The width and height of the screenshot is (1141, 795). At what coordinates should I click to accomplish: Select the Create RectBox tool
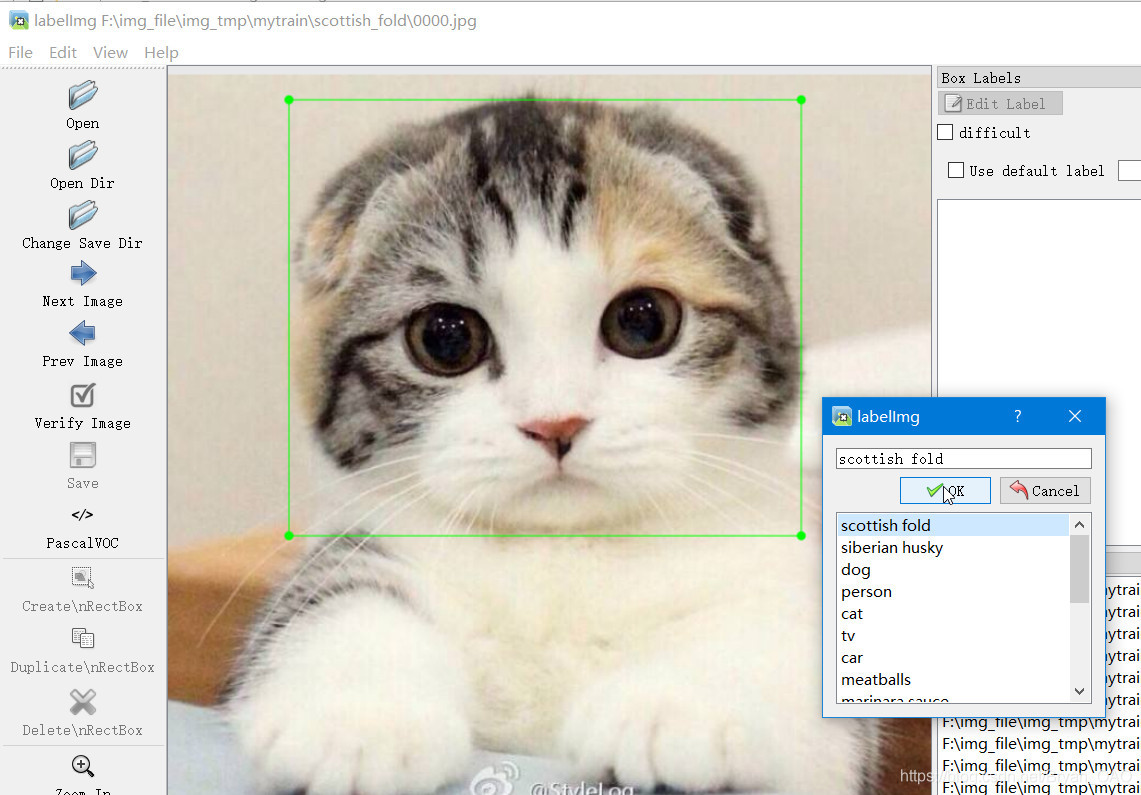tap(82, 578)
